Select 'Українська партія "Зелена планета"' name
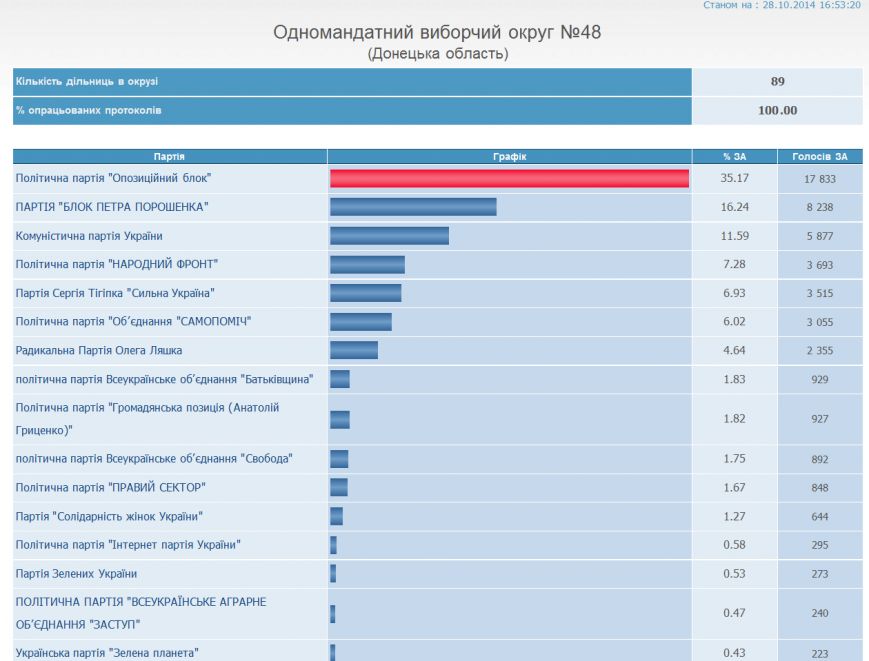The width and height of the screenshot is (869, 661). [107, 653]
